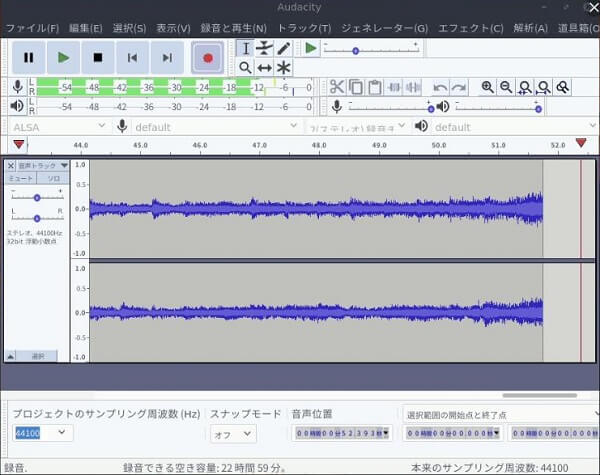Select the Envelope tool
600x475 pixels.
pyautogui.click(x=264, y=48)
